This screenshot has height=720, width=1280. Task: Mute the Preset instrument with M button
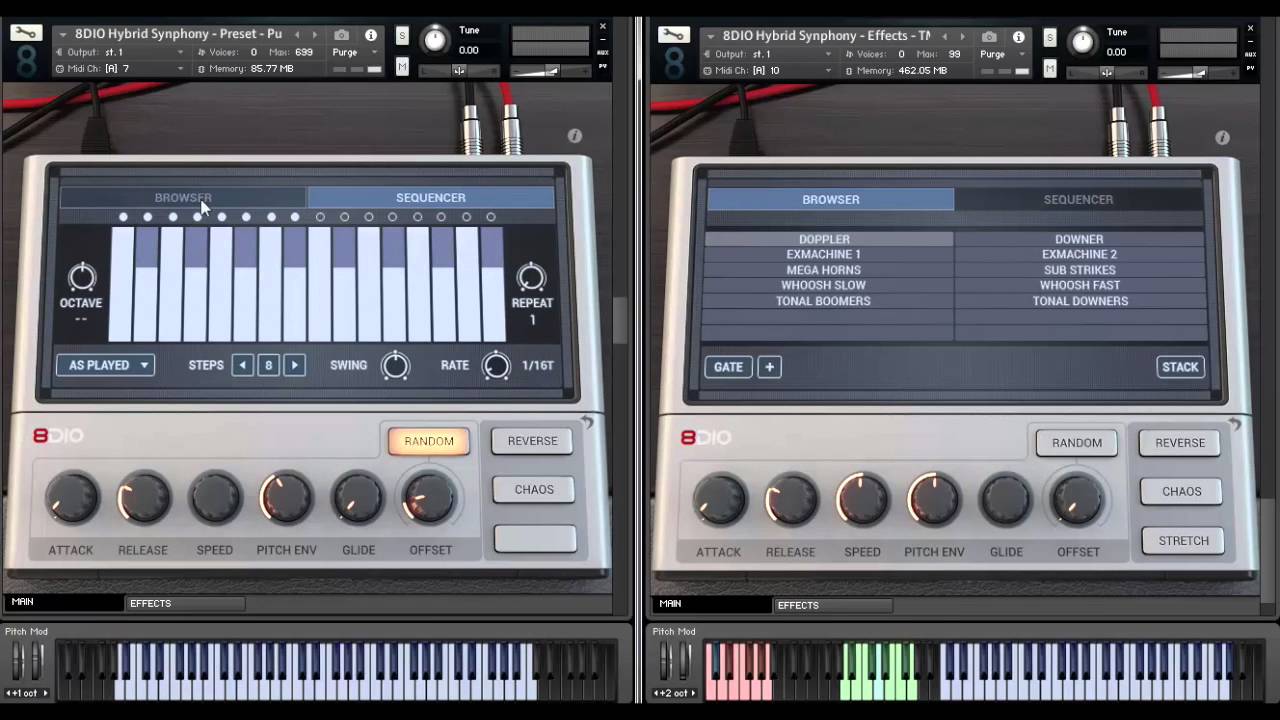(402, 66)
